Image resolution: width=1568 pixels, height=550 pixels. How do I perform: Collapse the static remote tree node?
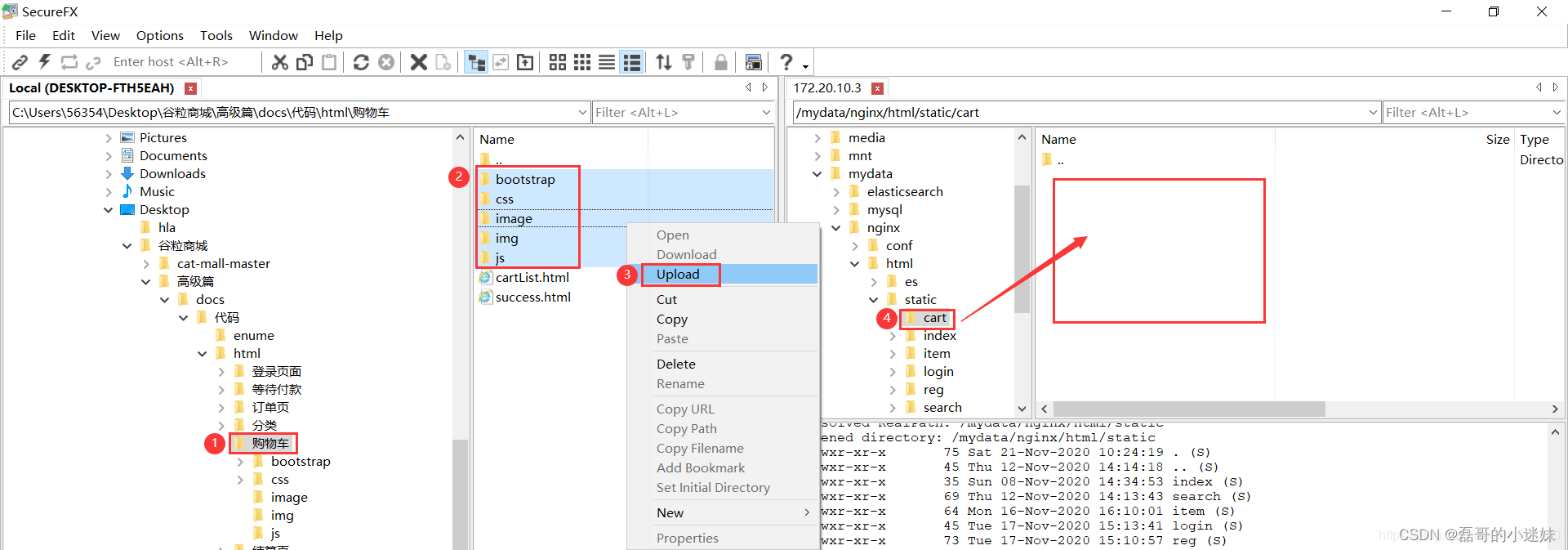873,300
